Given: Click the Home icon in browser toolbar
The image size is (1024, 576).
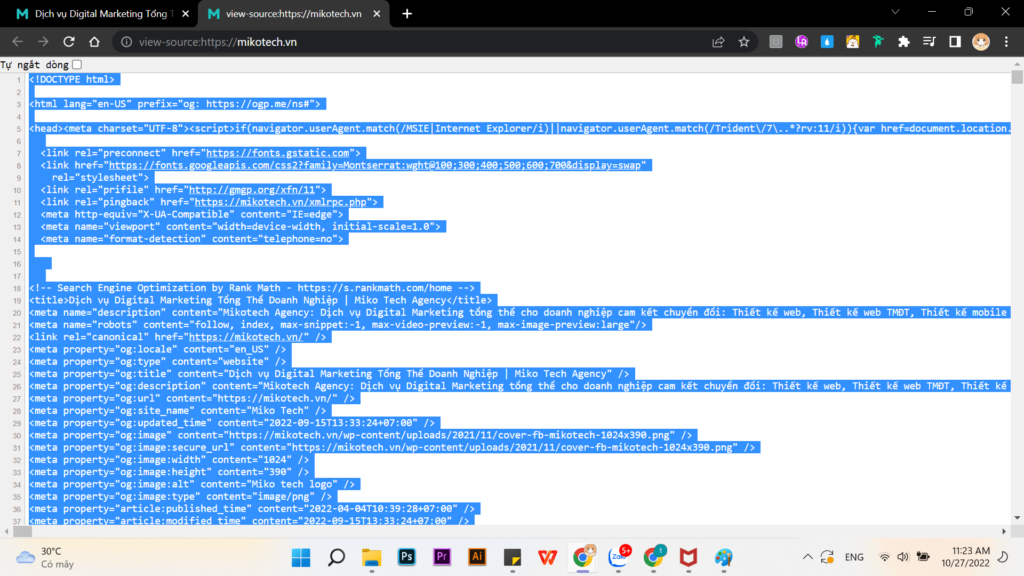Looking at the screenshot, I should pyautogui.click(x=94, y=42).
